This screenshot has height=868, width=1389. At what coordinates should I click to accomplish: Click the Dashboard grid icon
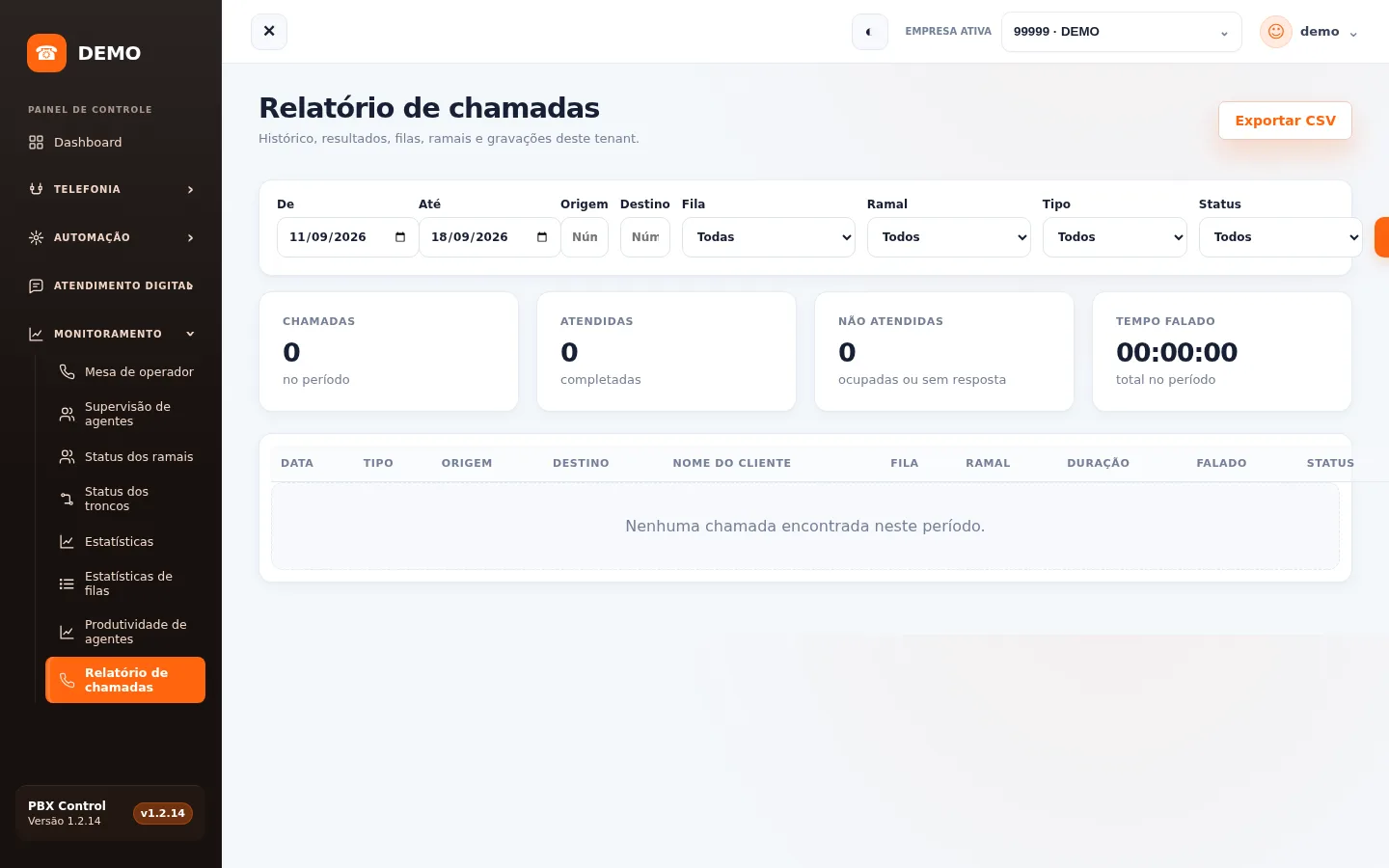click(x=36, y=143)
